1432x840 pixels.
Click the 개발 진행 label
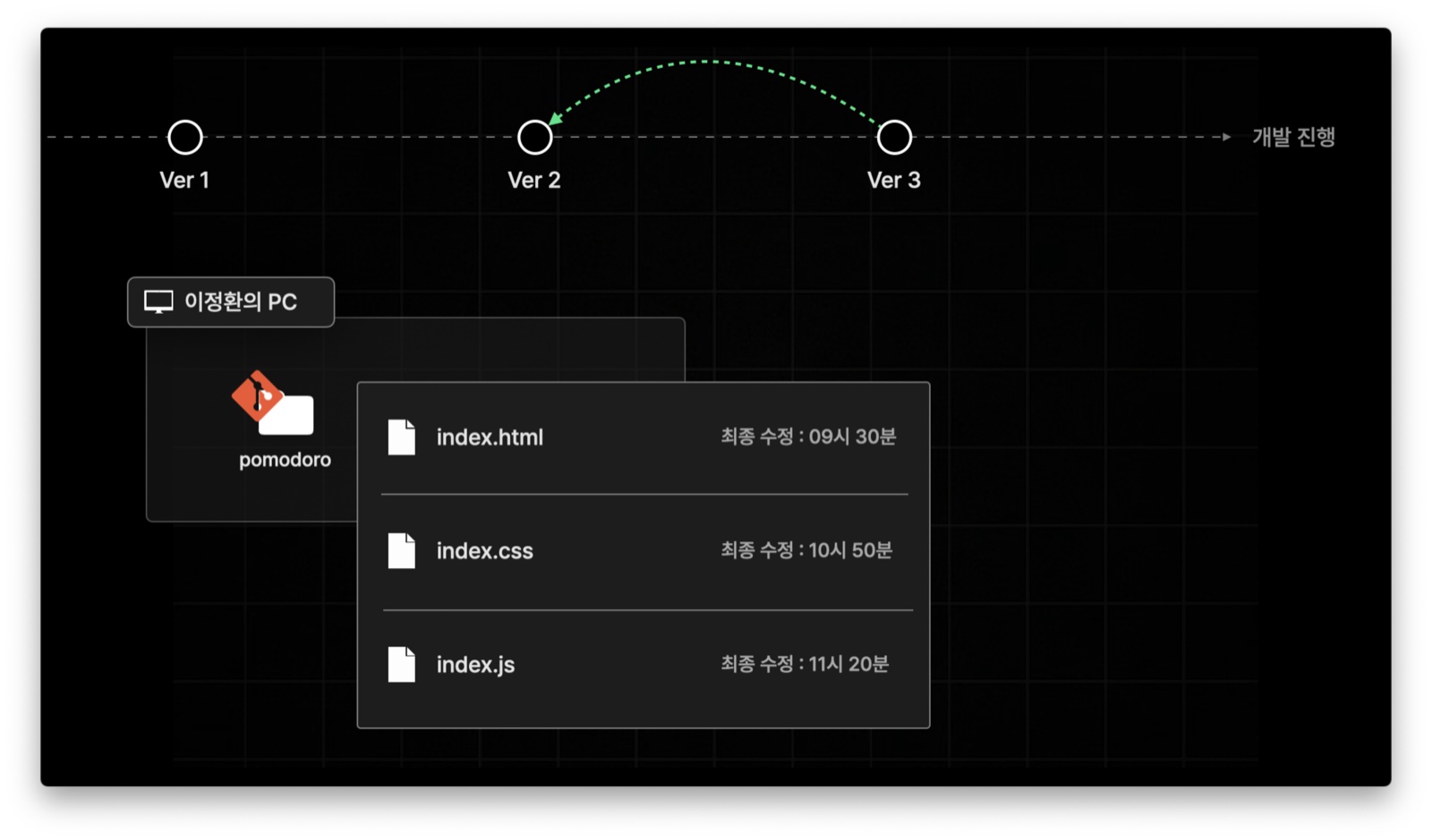click(1293, 137)
